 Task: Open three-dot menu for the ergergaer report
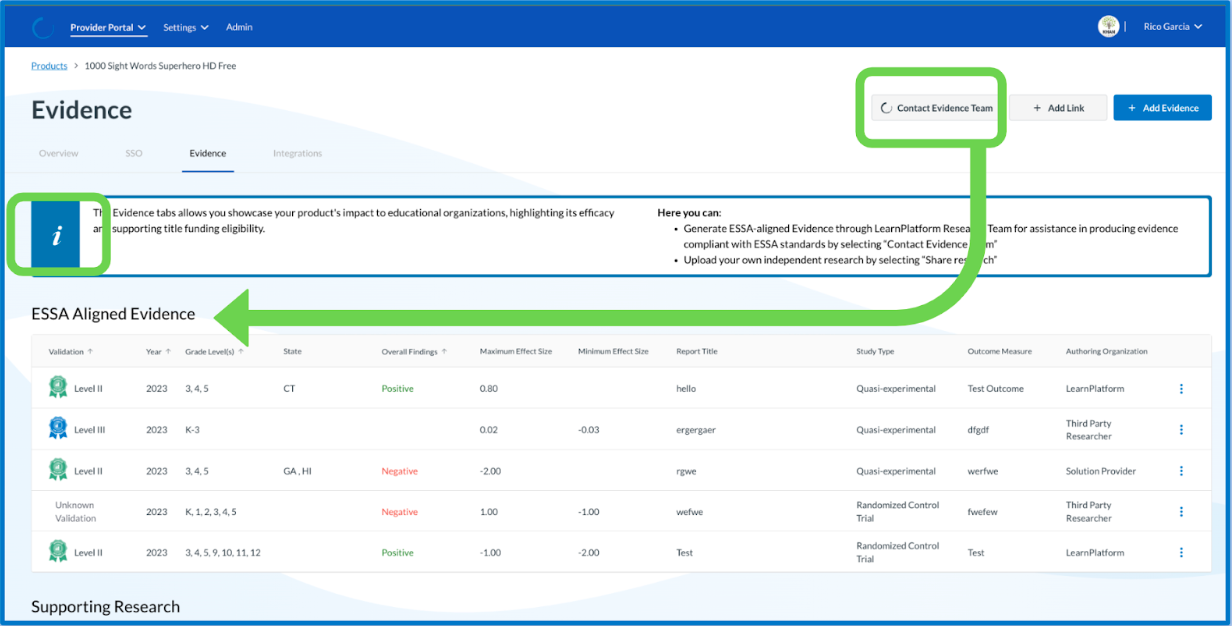(x=1181, y=430)
